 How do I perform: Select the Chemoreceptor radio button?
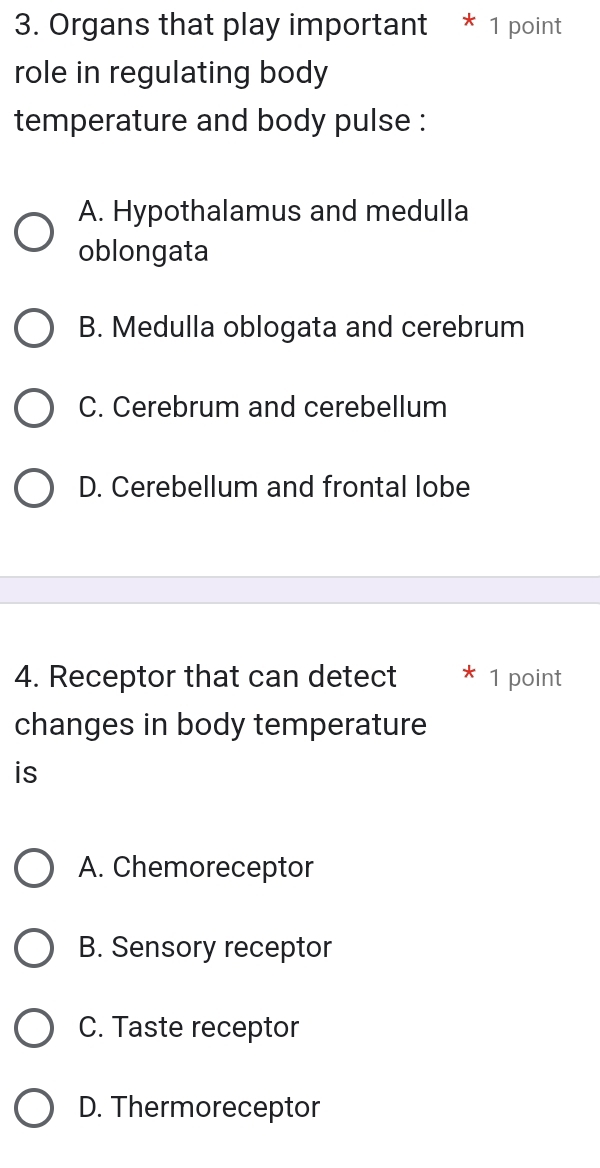pos(34,868)
